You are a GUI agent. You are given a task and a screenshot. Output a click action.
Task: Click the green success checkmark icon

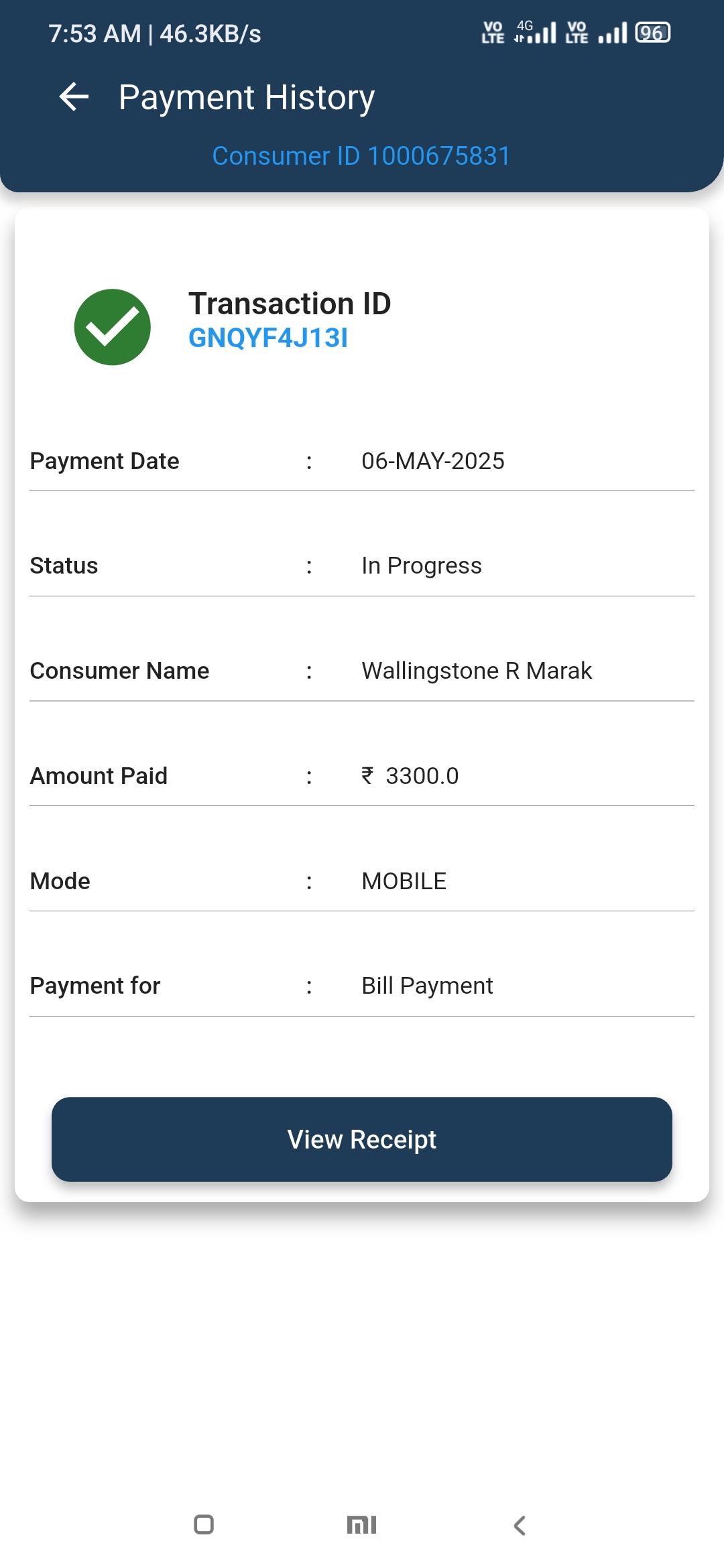coord(113,327)
